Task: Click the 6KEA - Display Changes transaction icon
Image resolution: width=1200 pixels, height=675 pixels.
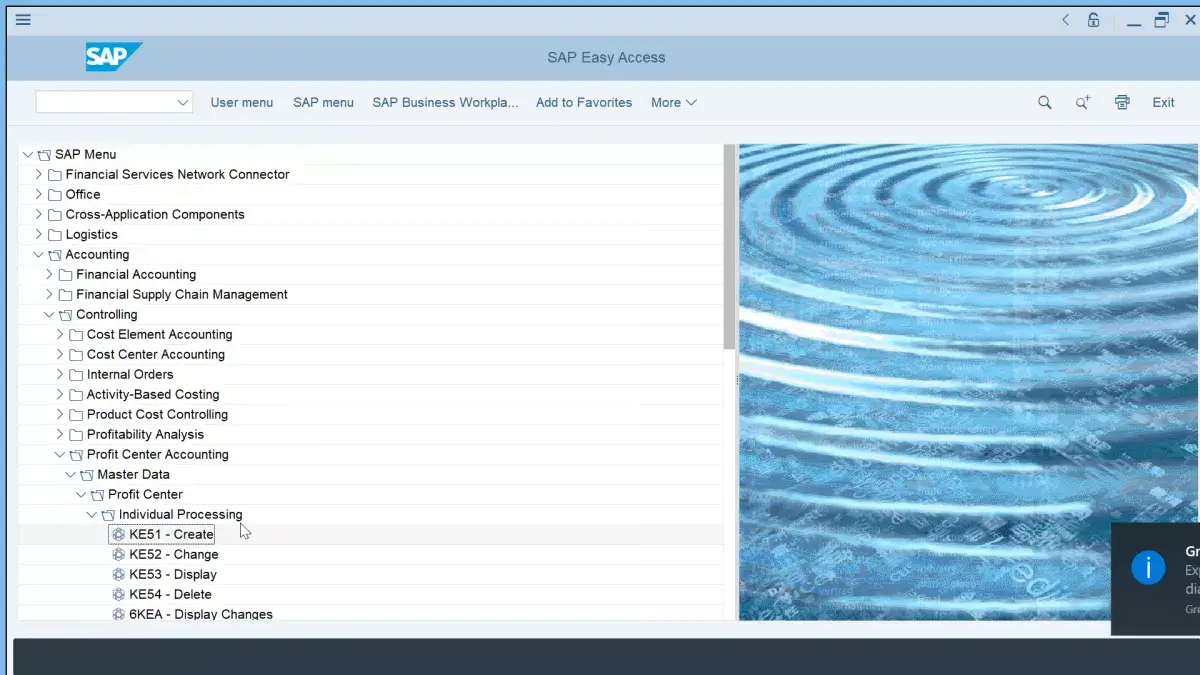Action: [119, 614]
